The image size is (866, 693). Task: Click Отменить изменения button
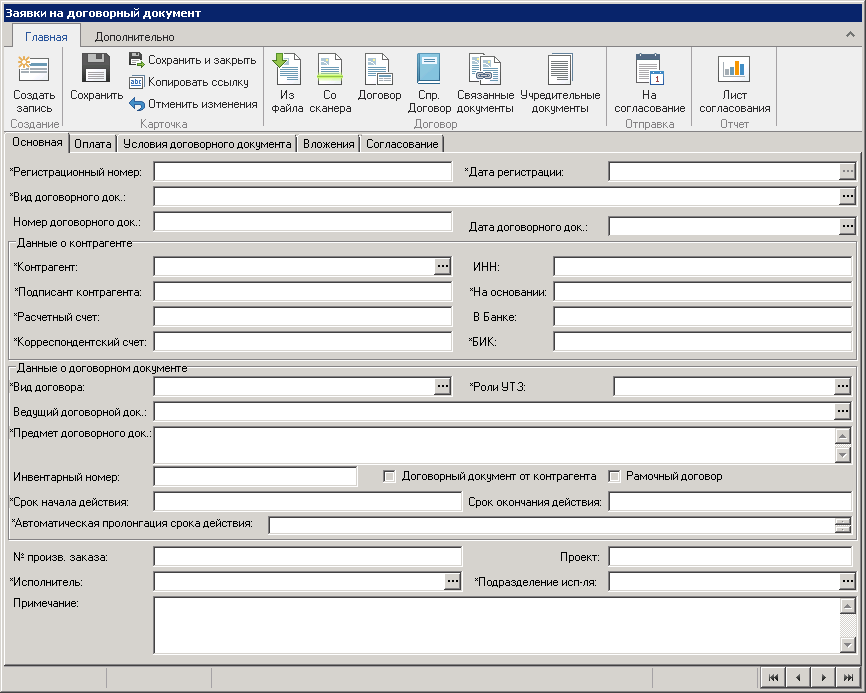[x=192, y=104]
